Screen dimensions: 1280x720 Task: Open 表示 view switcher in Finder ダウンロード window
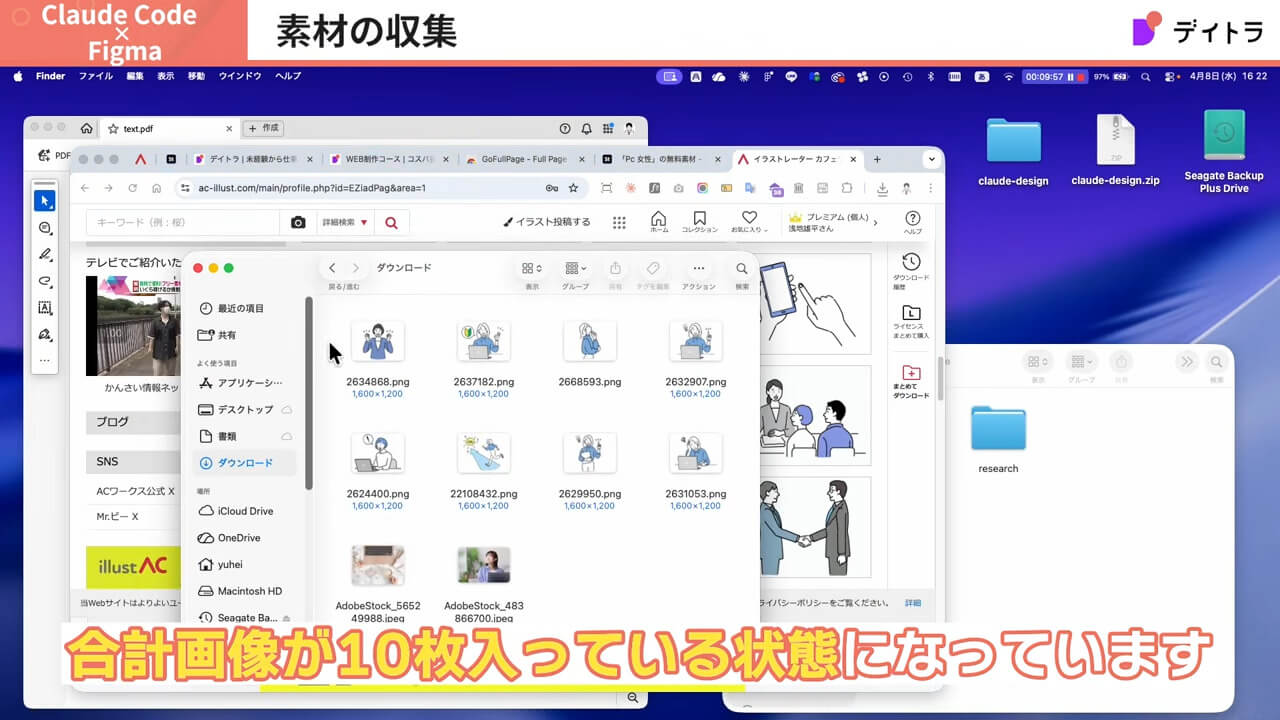[532, 269]
